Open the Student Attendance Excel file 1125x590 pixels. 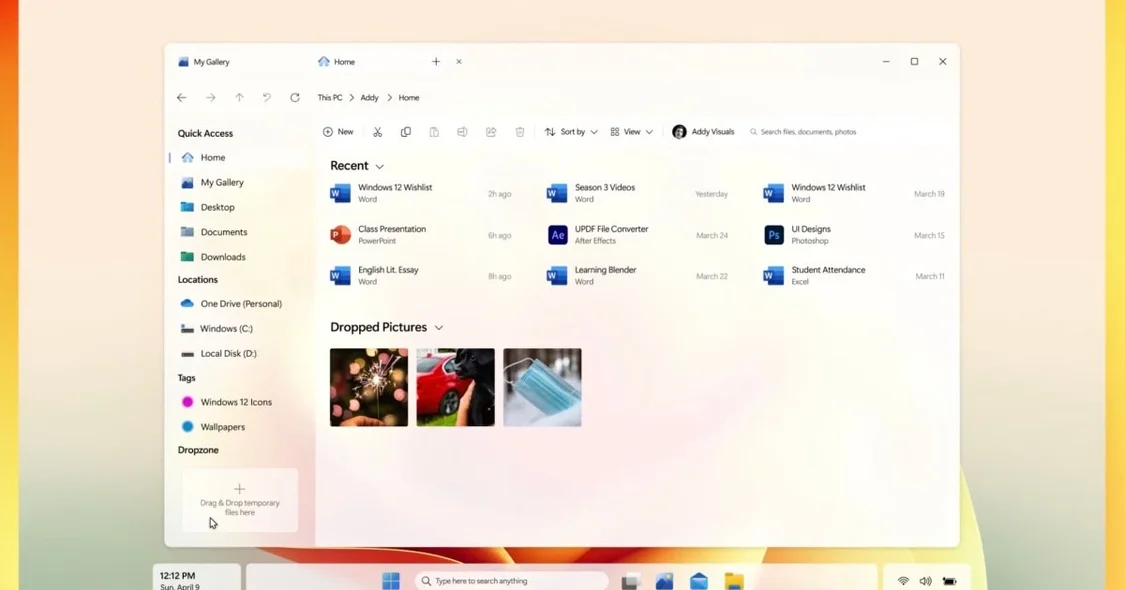(854, 276)
